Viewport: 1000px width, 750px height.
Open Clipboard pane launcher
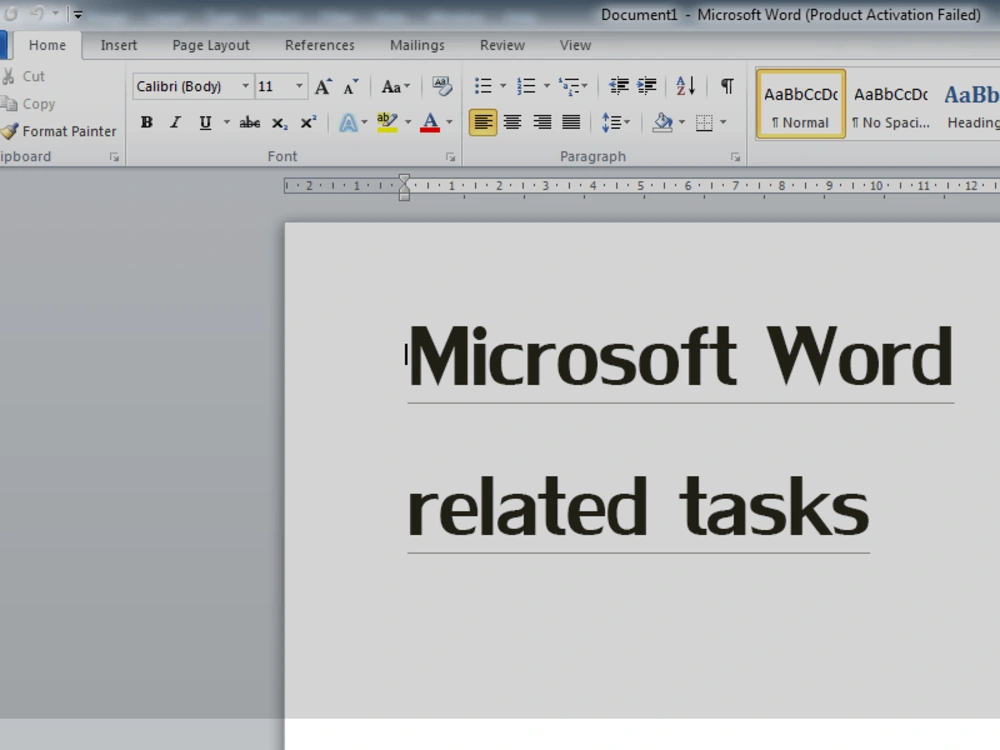click(114, 157)
